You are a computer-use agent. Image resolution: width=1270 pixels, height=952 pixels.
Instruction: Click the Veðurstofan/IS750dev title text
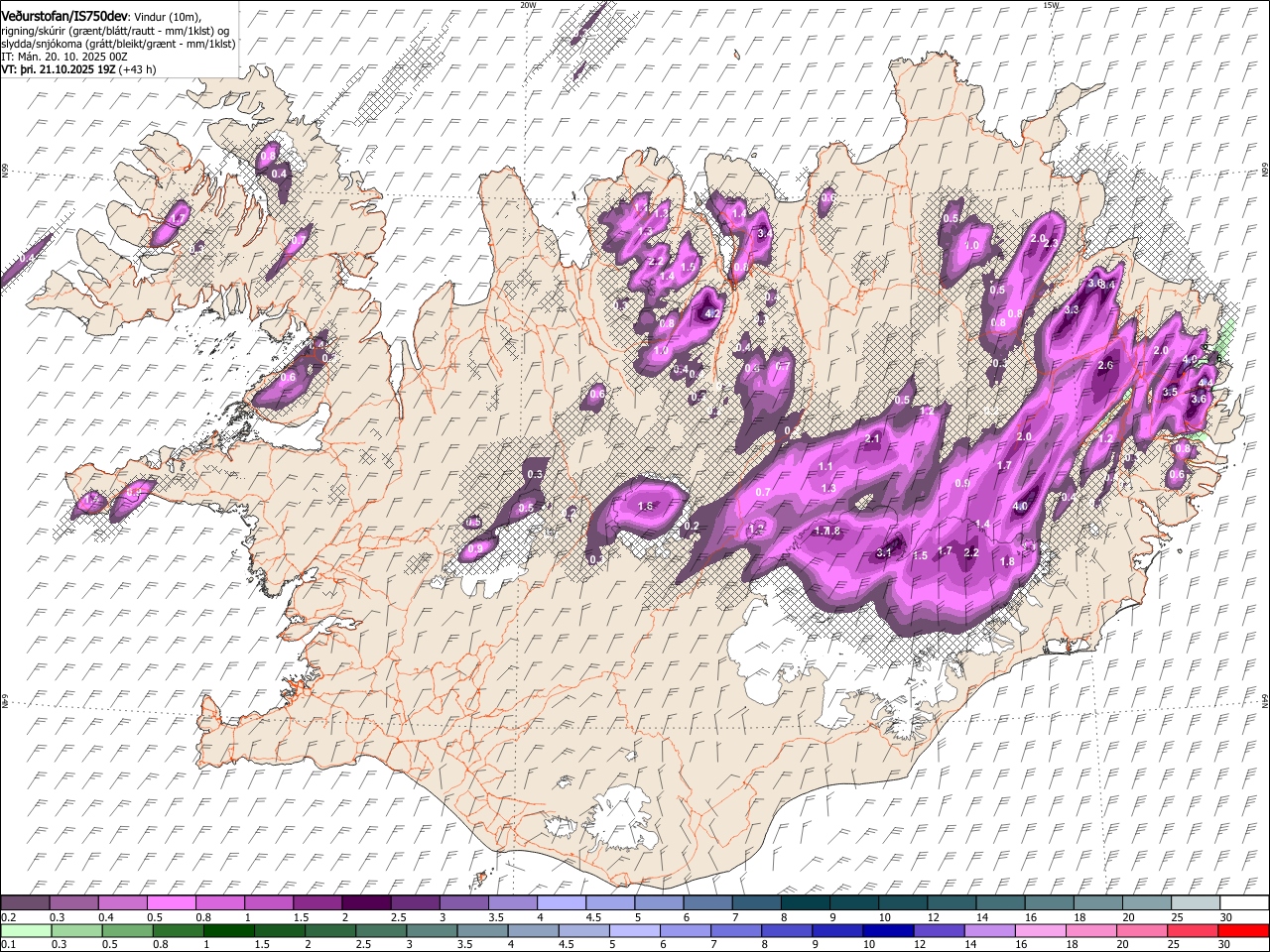click(65, 15)
